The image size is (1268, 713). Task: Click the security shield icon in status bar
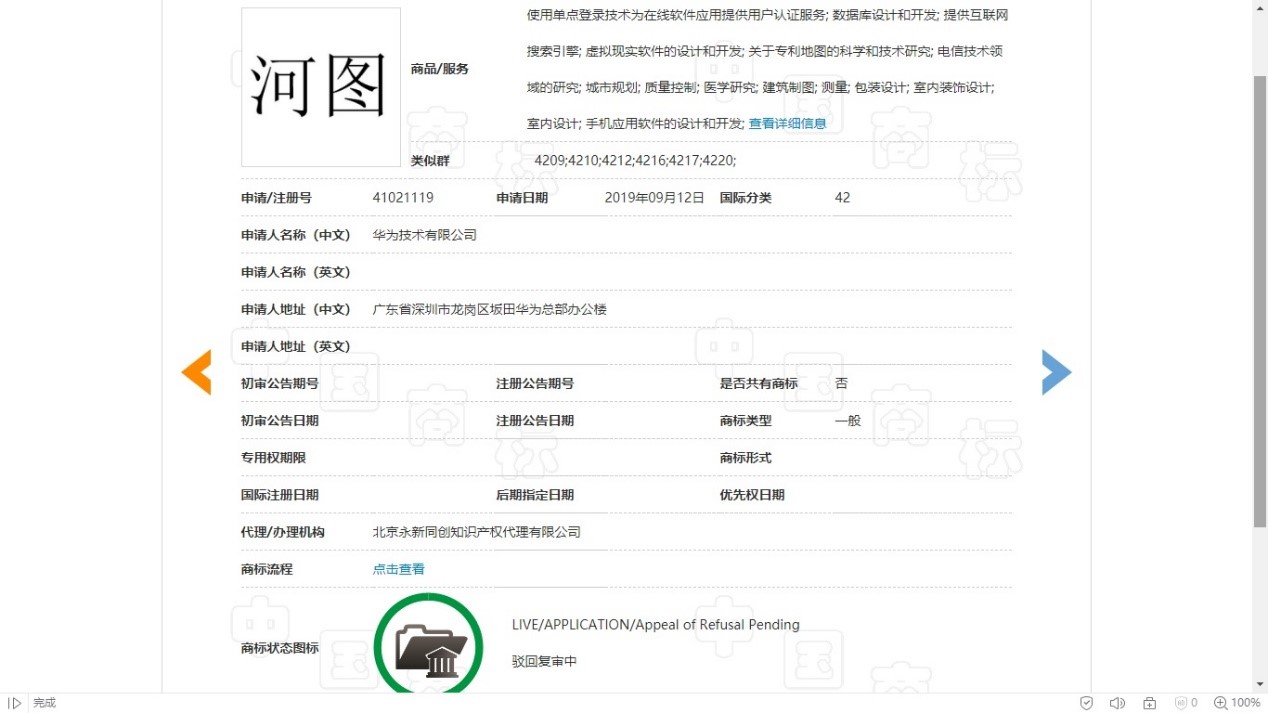pos(1086,703)
